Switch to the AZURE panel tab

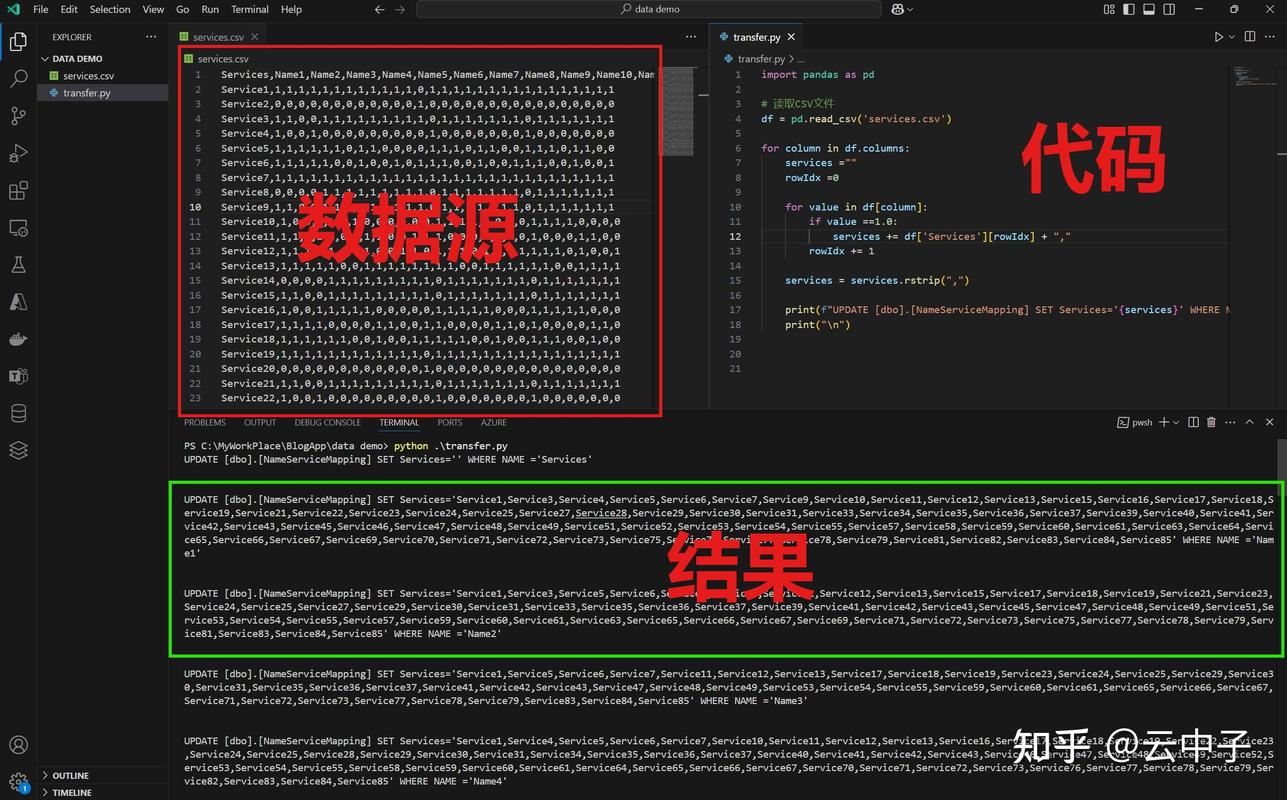[494, 423]
